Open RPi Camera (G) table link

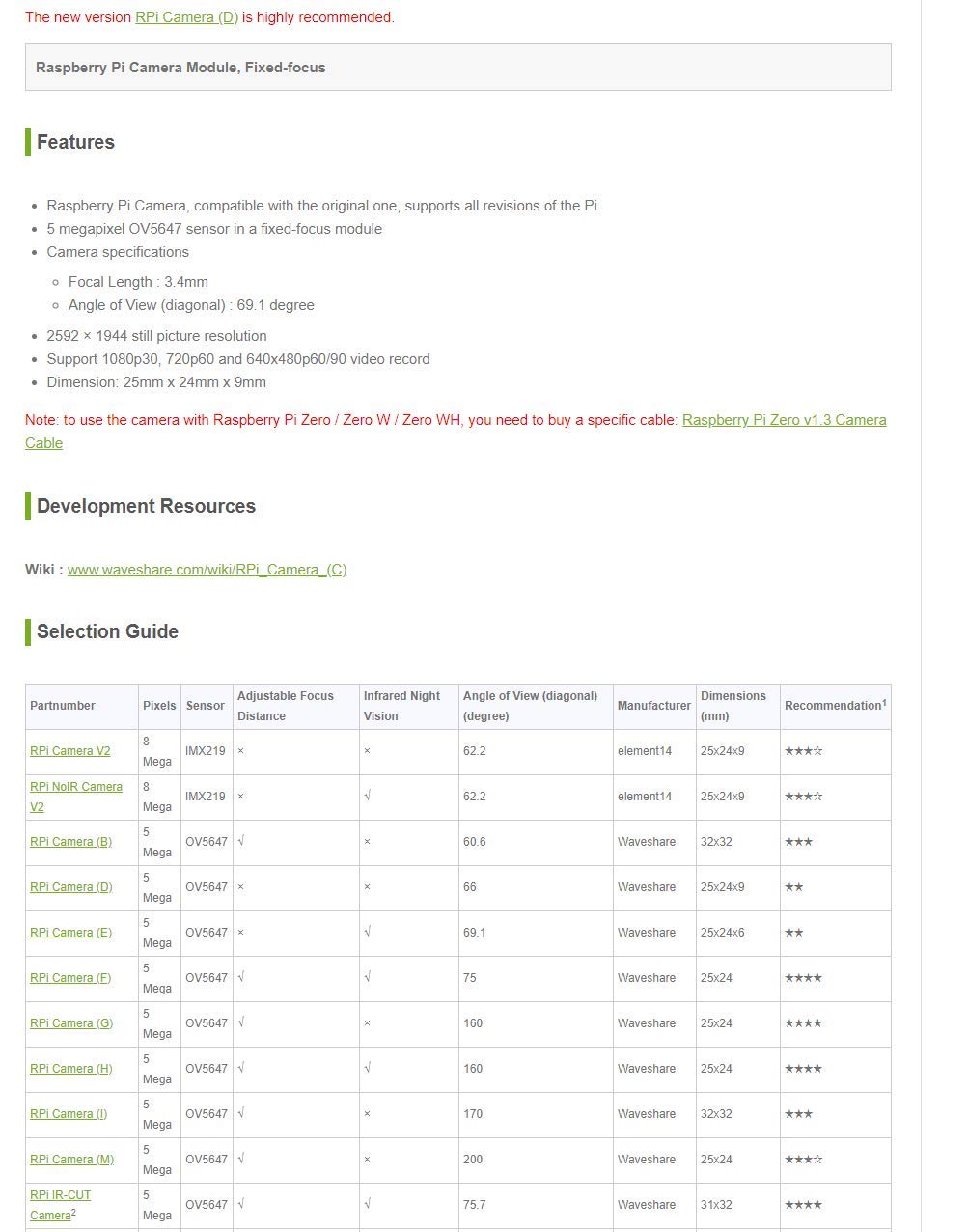(71, 1023)
